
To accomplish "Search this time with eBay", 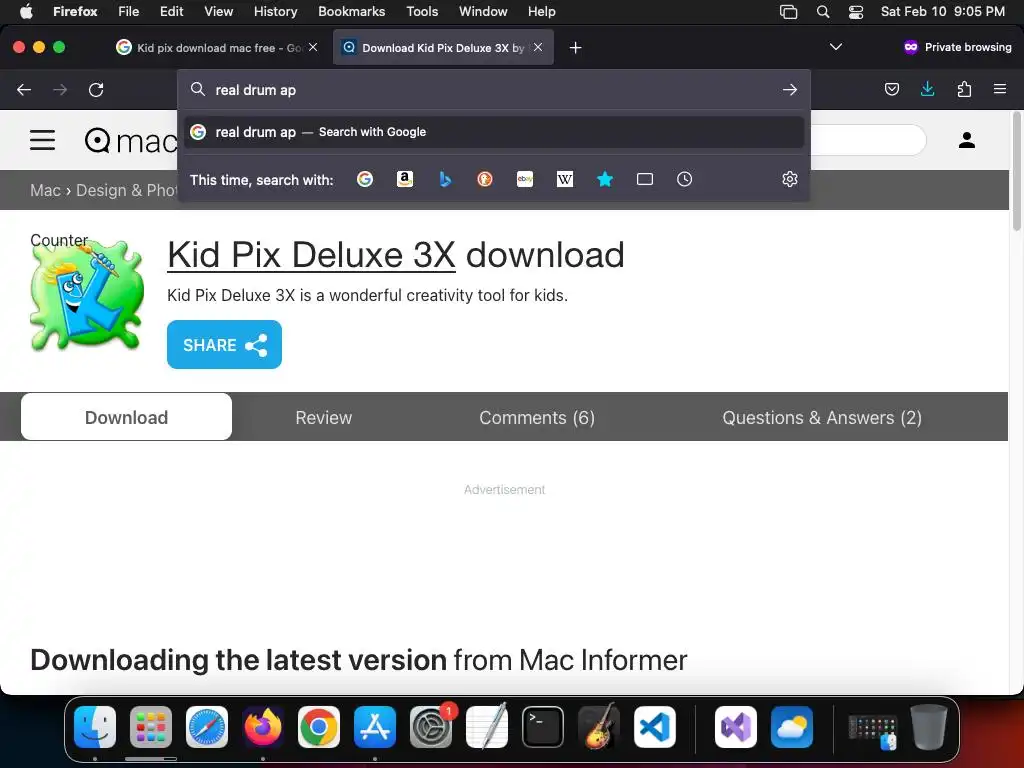I will coord(525,179).
